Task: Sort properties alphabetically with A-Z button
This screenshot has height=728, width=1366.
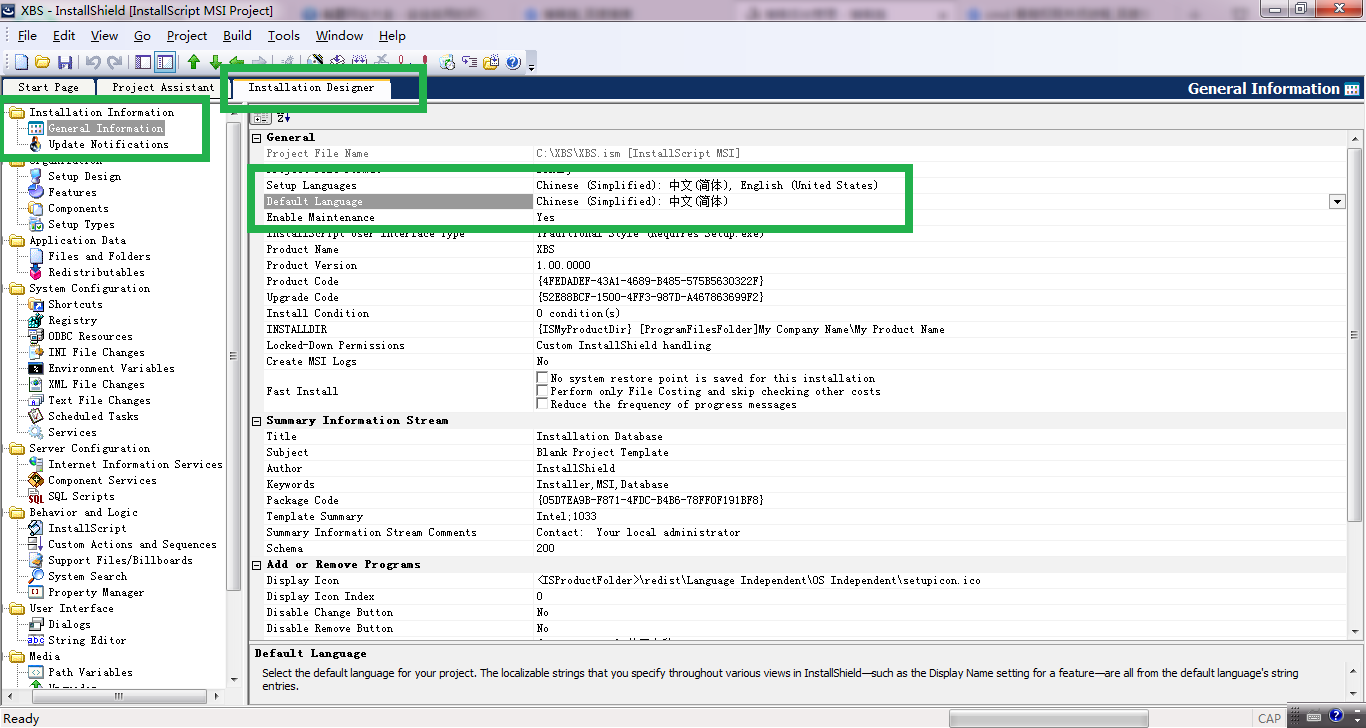Action: click(x=283, y=118)
